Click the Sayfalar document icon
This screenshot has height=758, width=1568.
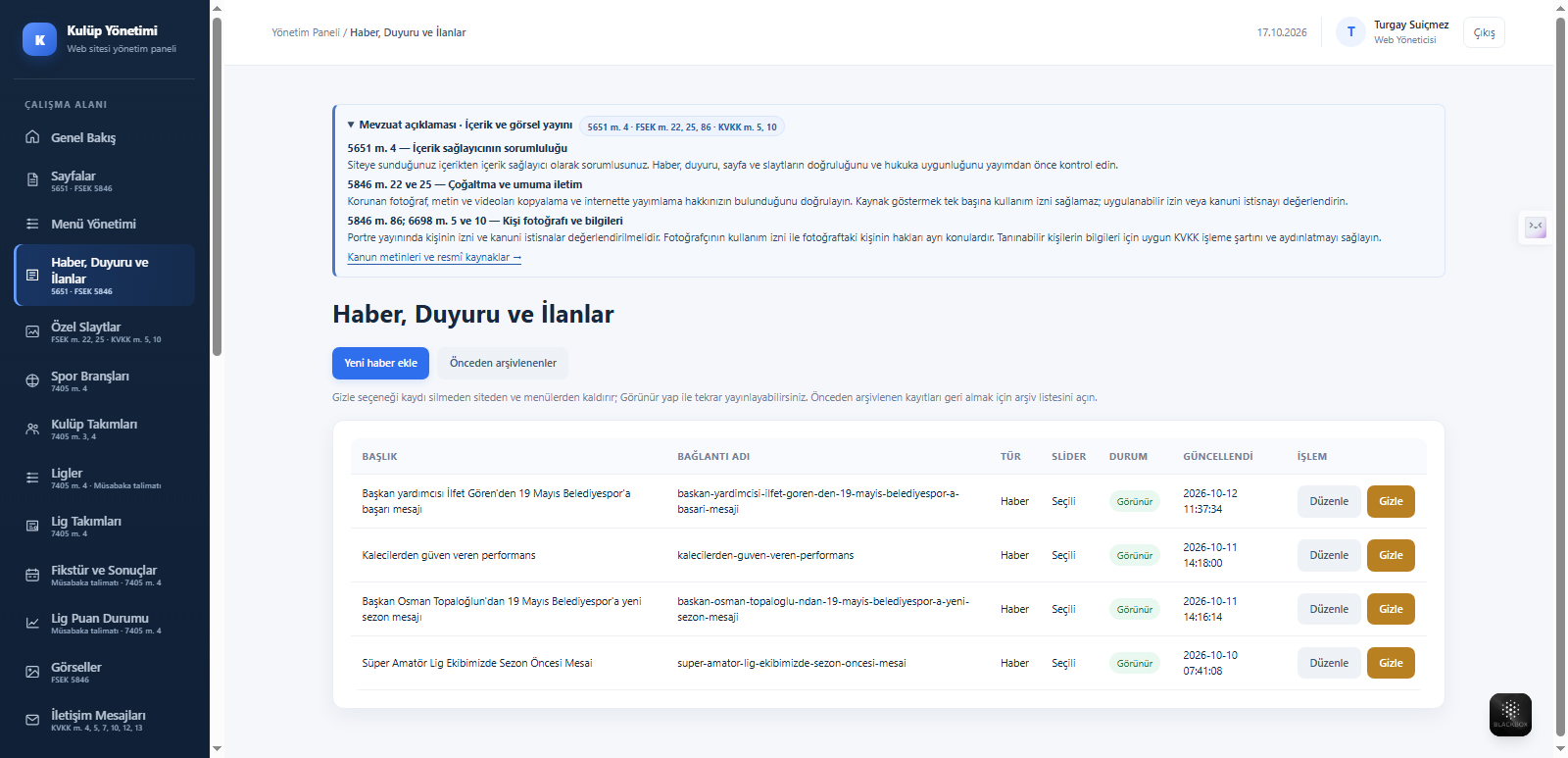tap(32, 179)
